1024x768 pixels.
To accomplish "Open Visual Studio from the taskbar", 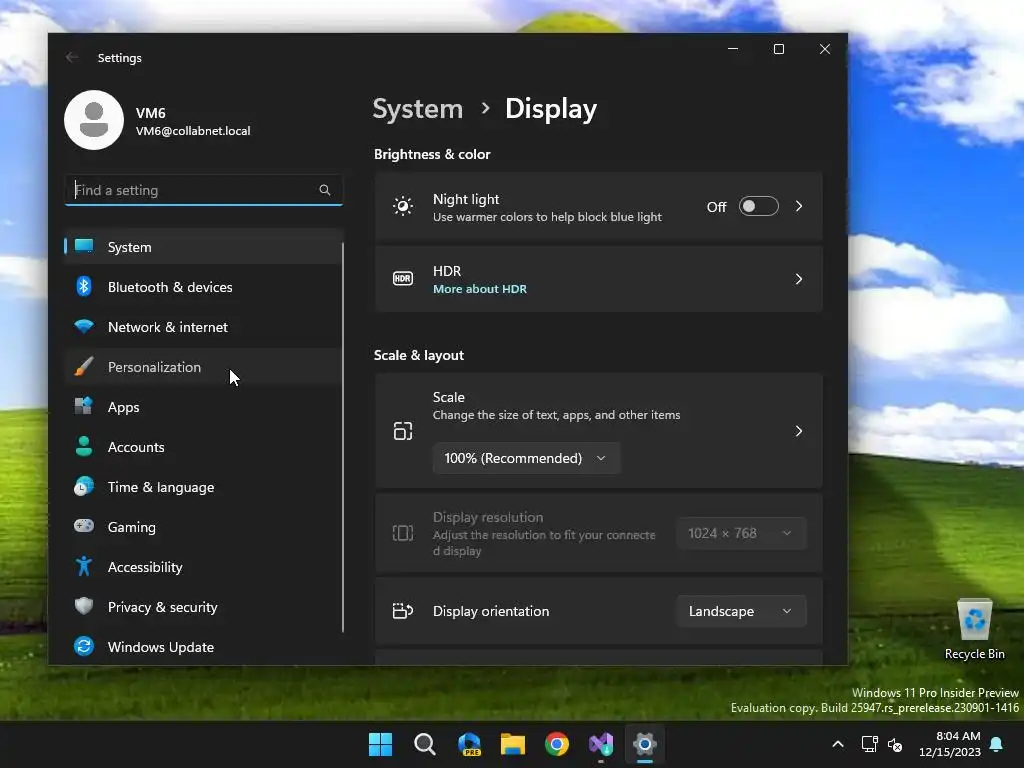I will click(x=601, y=744).
